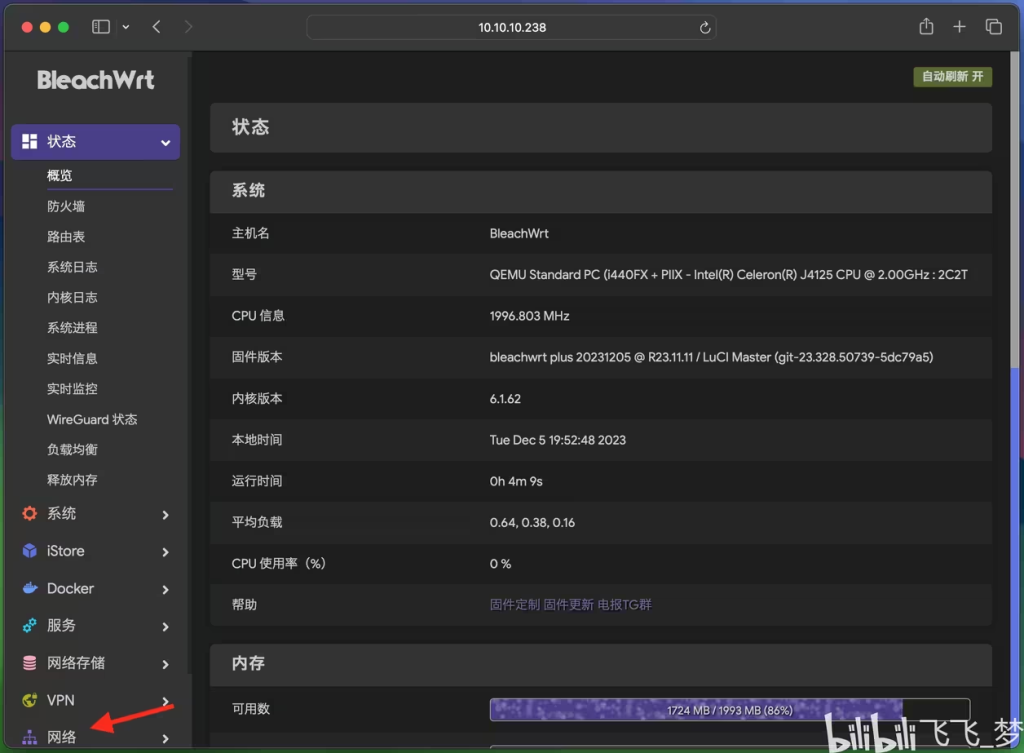Screen dimensions: 1024x753
Task: Click the hostname value BleachWrt
Action: [x=519, y=234]
